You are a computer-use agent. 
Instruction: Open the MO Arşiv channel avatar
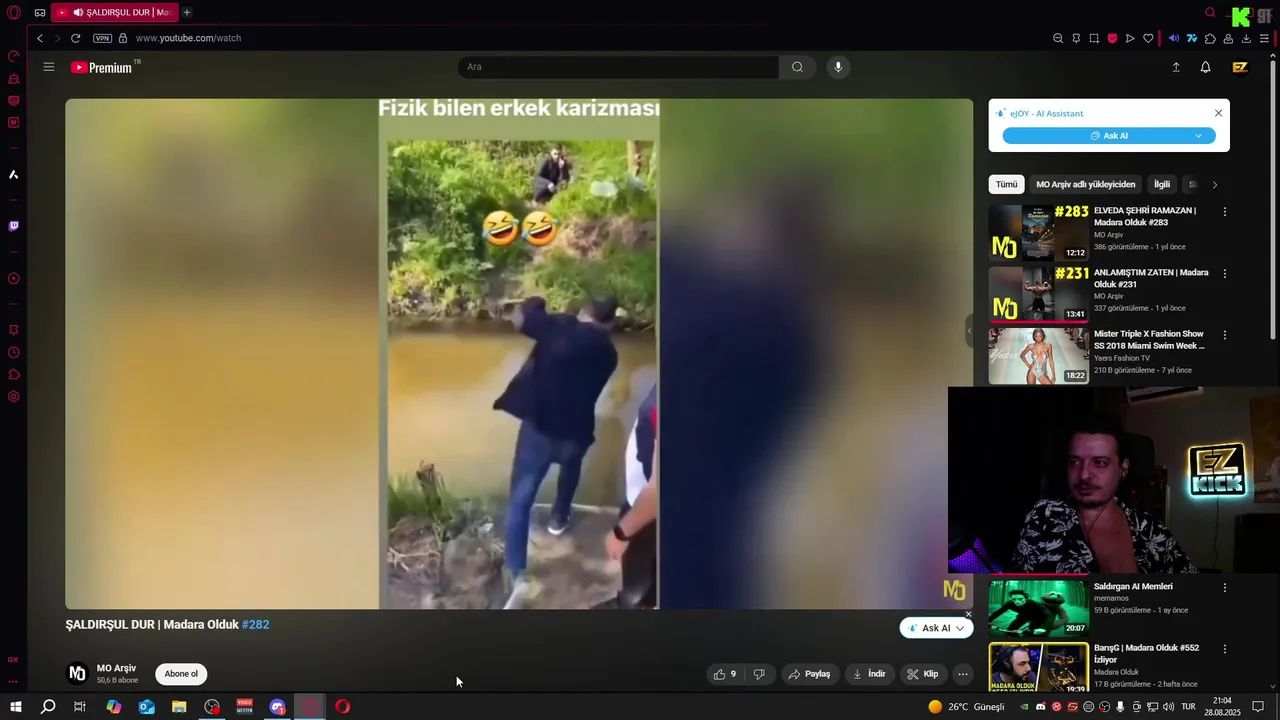(77, 674)
